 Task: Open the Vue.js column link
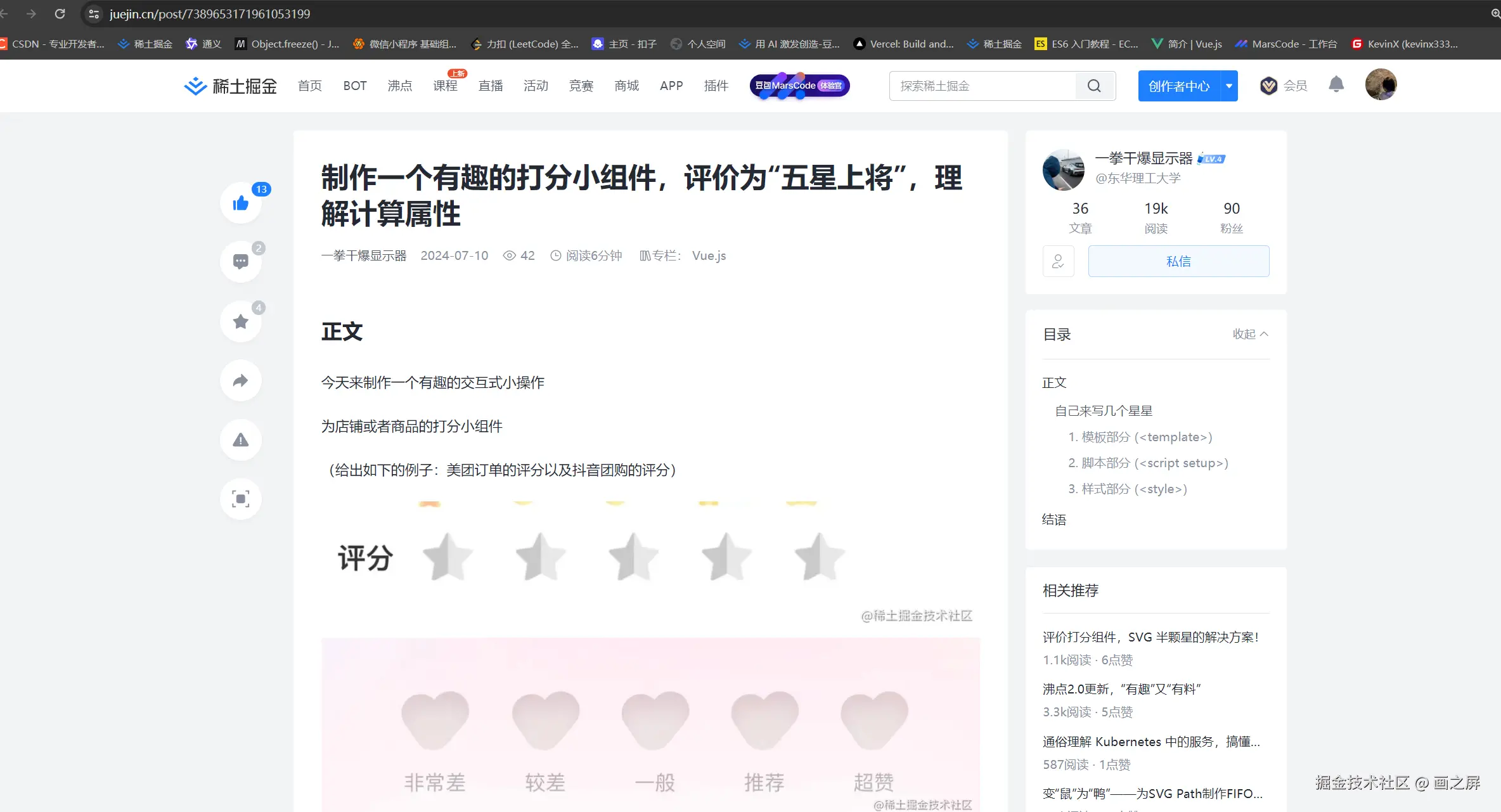click(x=709, y=255)
